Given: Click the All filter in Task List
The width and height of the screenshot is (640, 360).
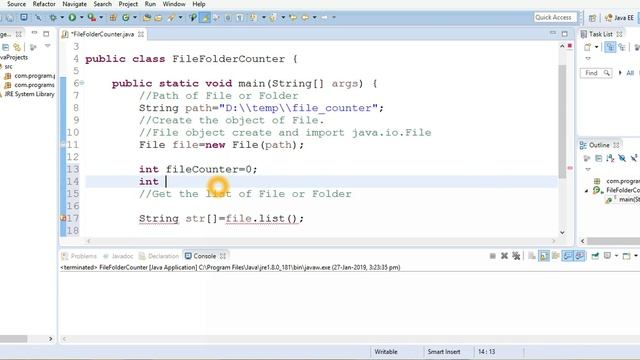Looking at the screenshot, I should 630,73.
